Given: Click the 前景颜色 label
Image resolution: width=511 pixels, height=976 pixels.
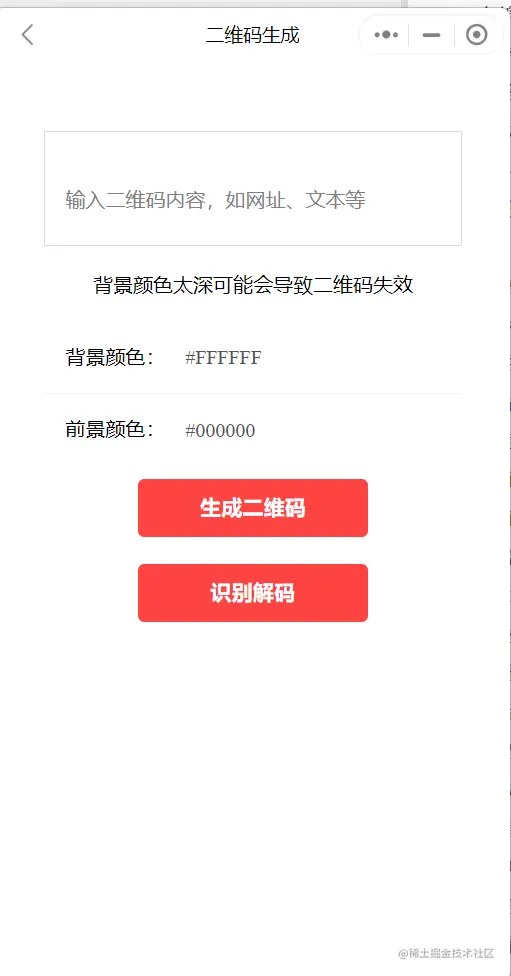Looking at the screenshot, I should click(110, 430).
